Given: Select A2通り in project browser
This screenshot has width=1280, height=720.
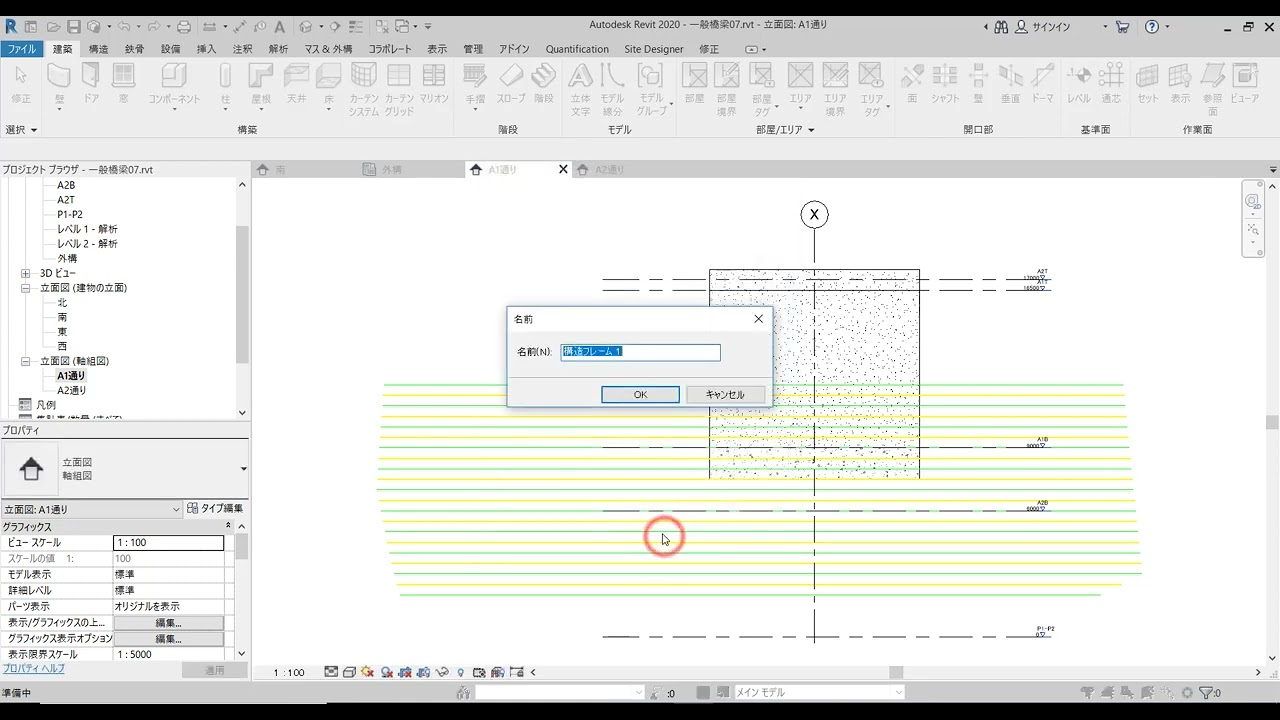Looking at the screenshot, I should pyautogui.click(x=71, y=390).
